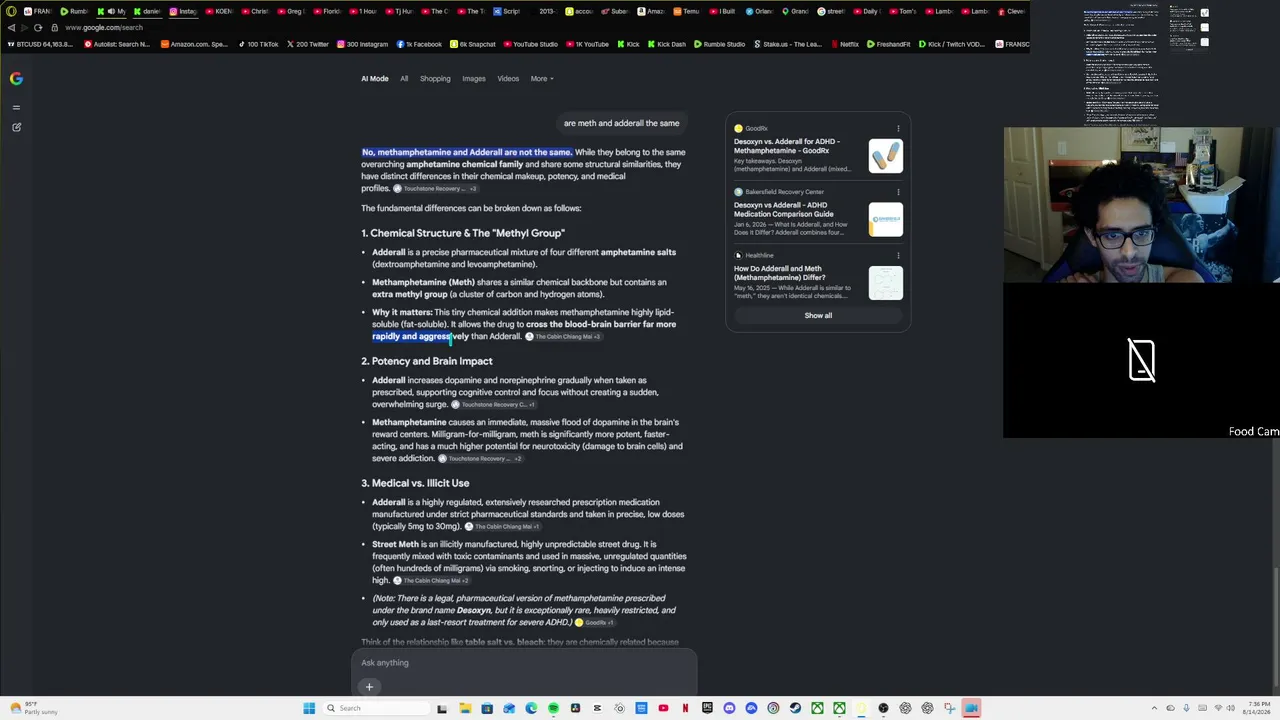Screen dimensions: 1280x720
Task: Expand the More search filters dropdown
Action: [x=541, y=78]
